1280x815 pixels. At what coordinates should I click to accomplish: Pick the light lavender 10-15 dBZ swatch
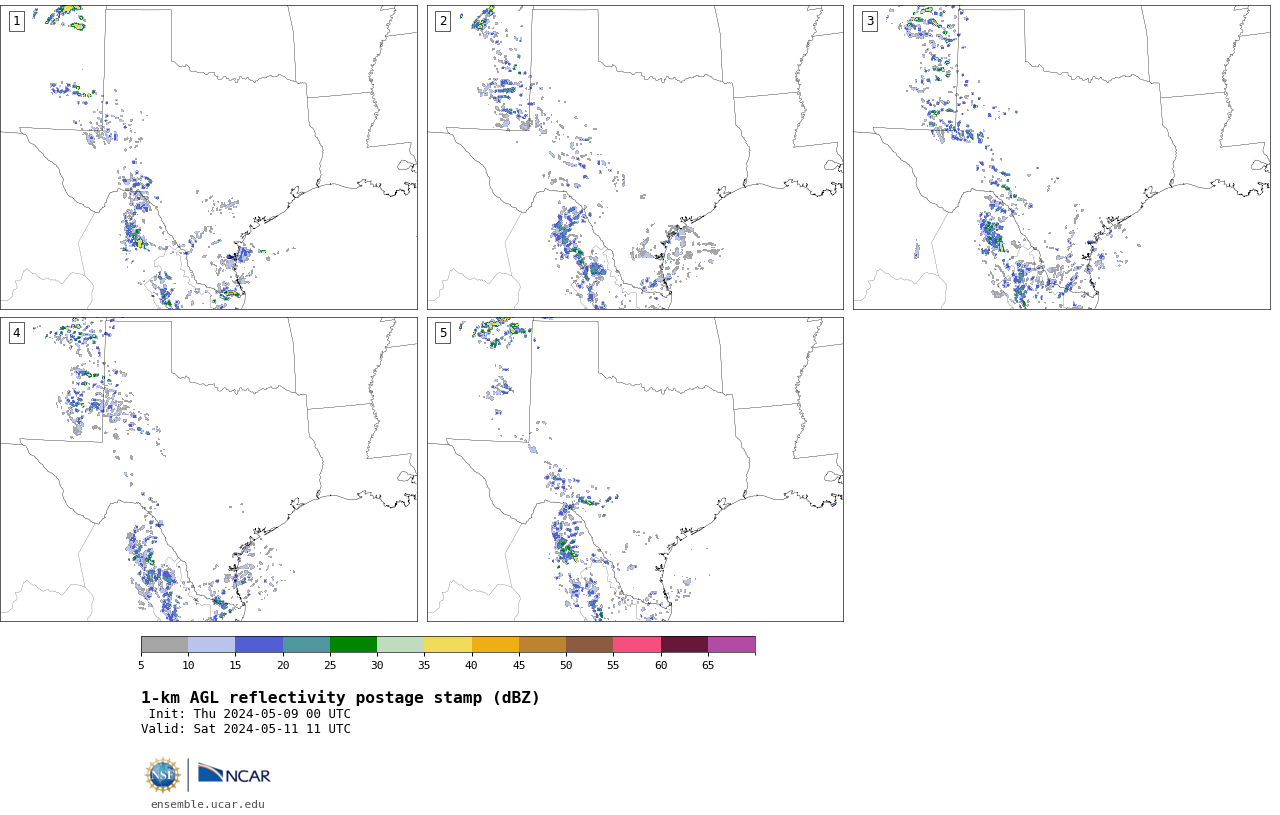click(x=211, y=644)
